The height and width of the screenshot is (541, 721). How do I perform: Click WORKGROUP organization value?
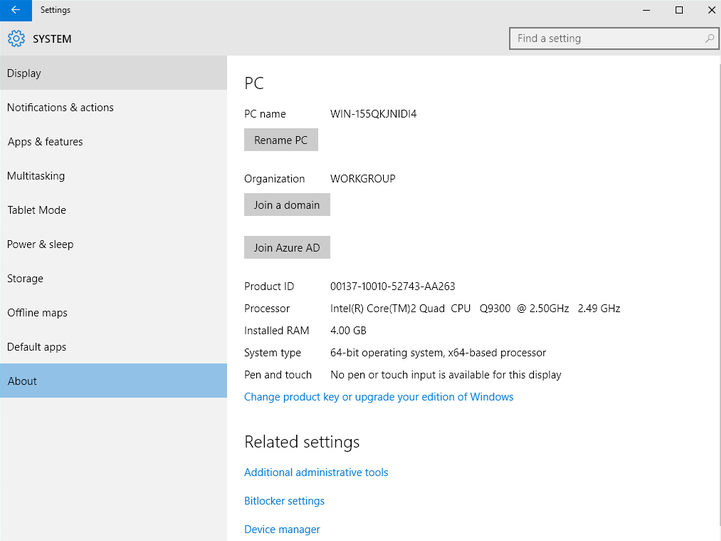coord(363,179)
